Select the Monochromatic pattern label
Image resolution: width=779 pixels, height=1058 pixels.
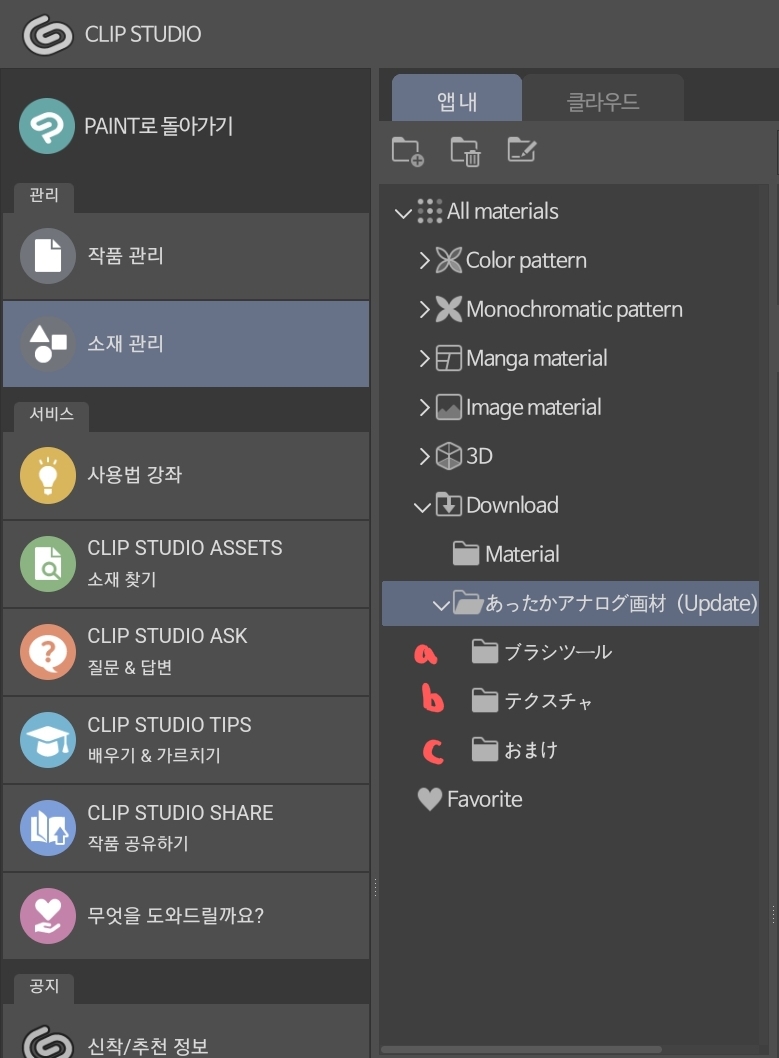pyautogui.click(x=575, y=310)
